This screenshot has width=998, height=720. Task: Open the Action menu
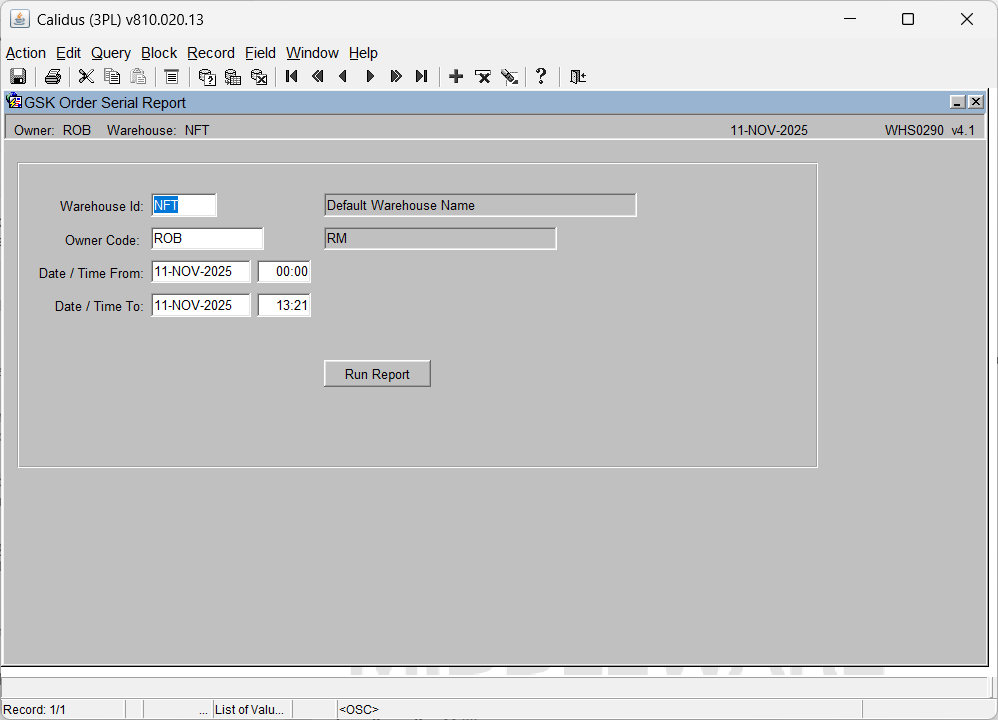pos(26,53)
